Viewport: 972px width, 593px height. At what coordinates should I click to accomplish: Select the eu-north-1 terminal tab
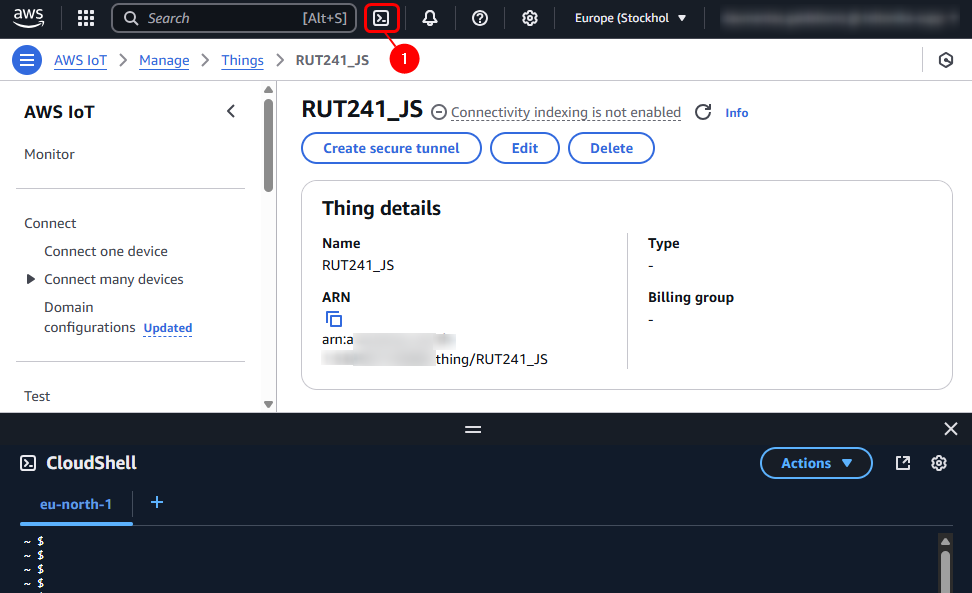click(x=76, y=504)
